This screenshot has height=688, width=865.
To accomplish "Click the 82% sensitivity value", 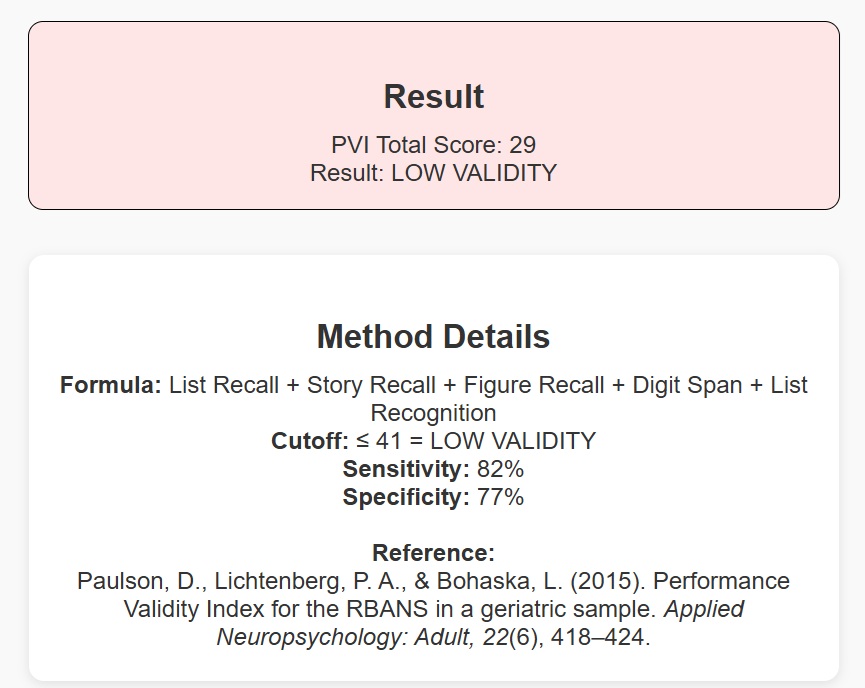I will pos(501,469).
